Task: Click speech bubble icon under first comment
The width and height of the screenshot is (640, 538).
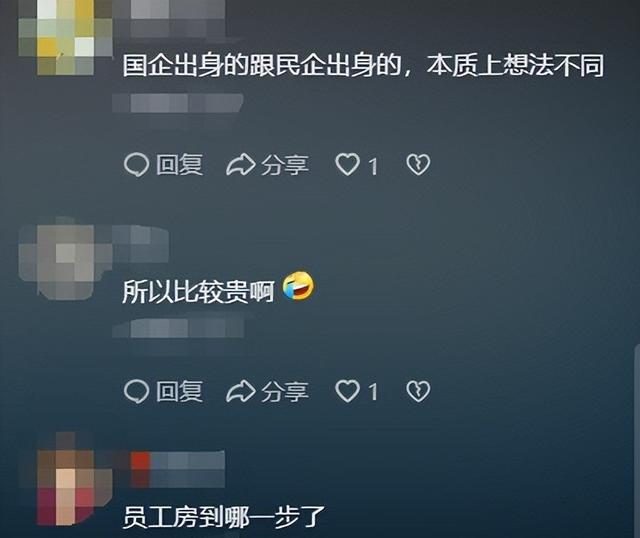Action: pos(136,165)
